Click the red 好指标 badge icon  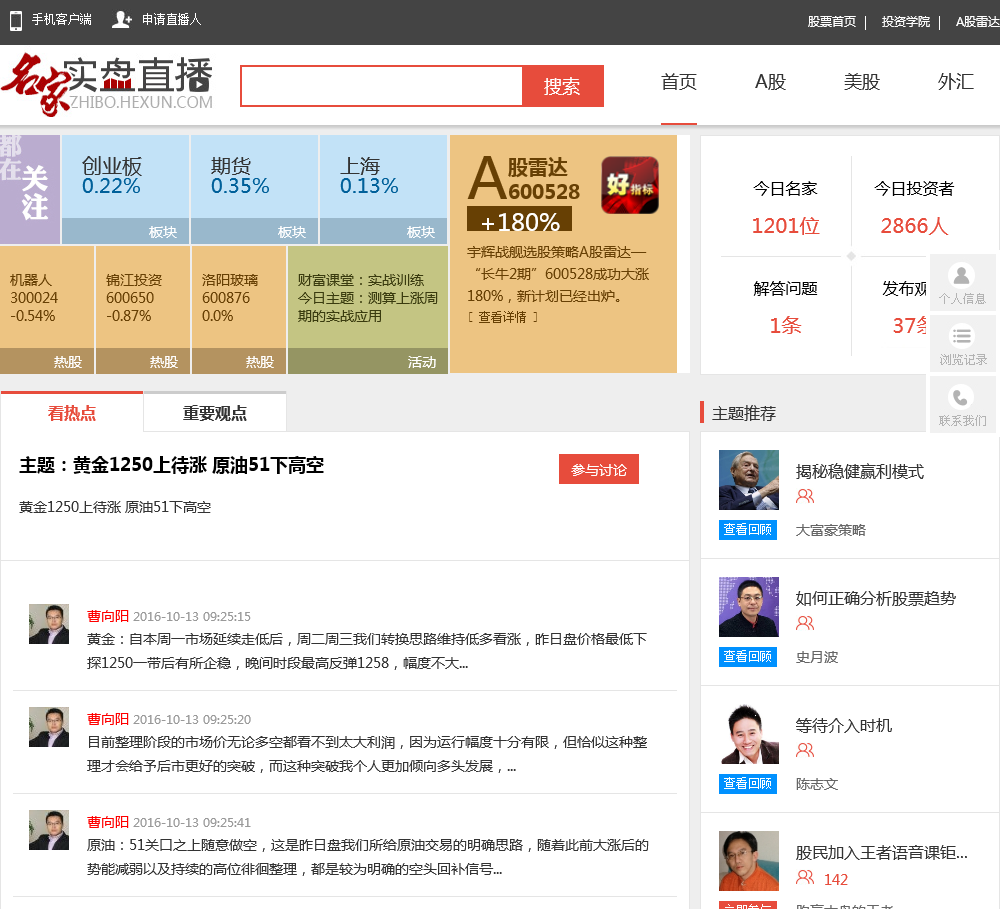(x=630, y=185)
